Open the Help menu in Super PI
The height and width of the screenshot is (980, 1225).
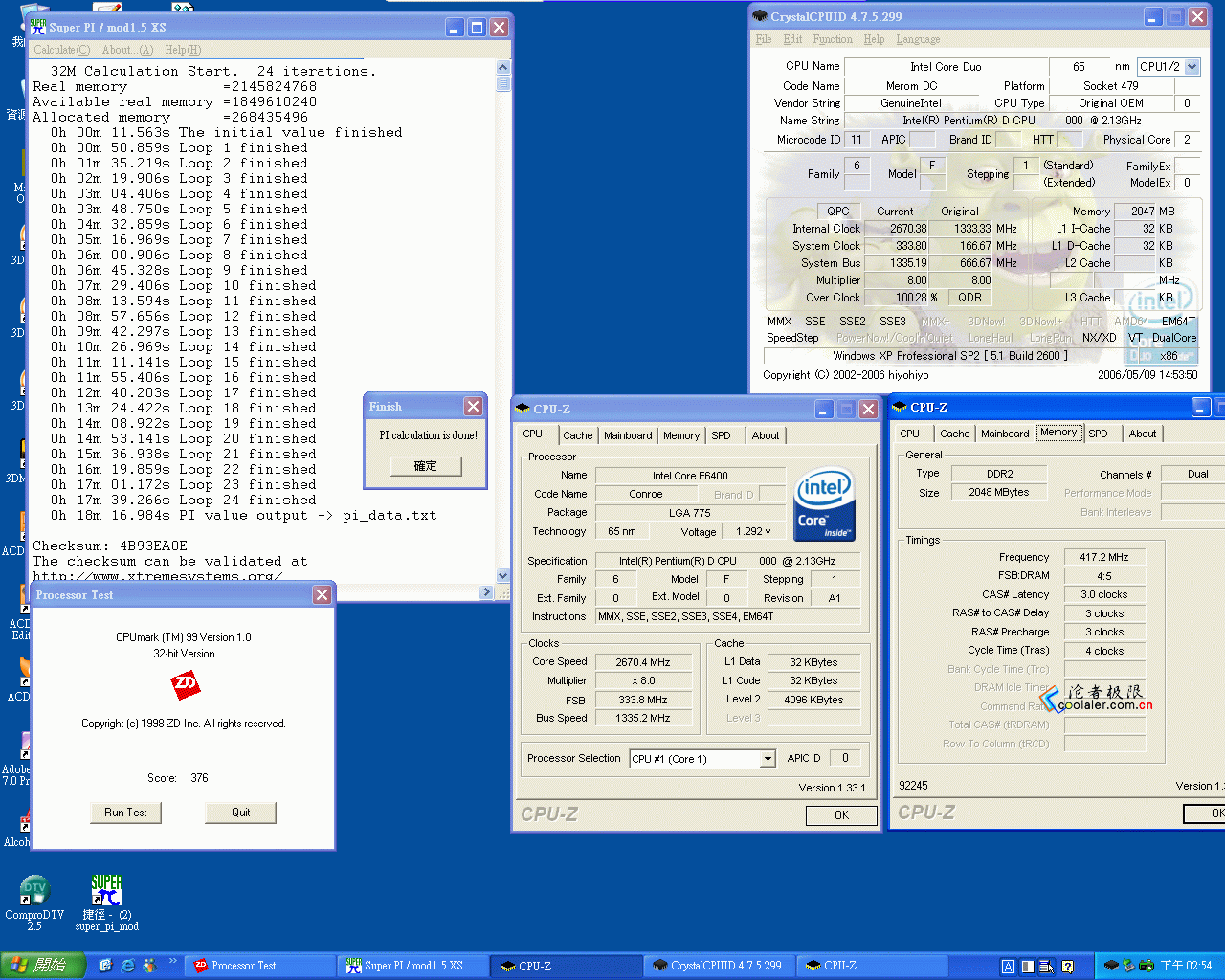point(183,50)
